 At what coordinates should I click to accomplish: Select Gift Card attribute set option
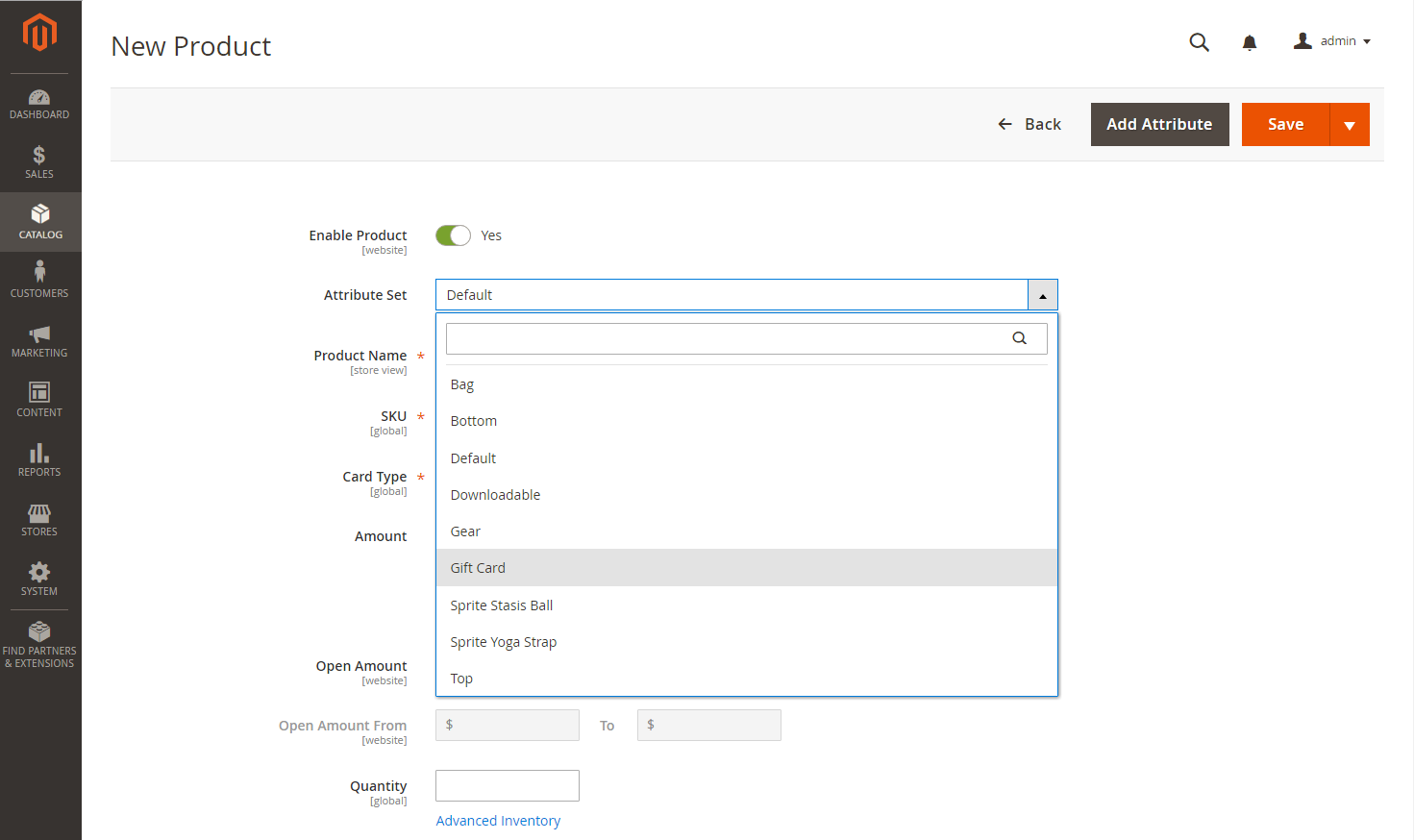[478, 568]
